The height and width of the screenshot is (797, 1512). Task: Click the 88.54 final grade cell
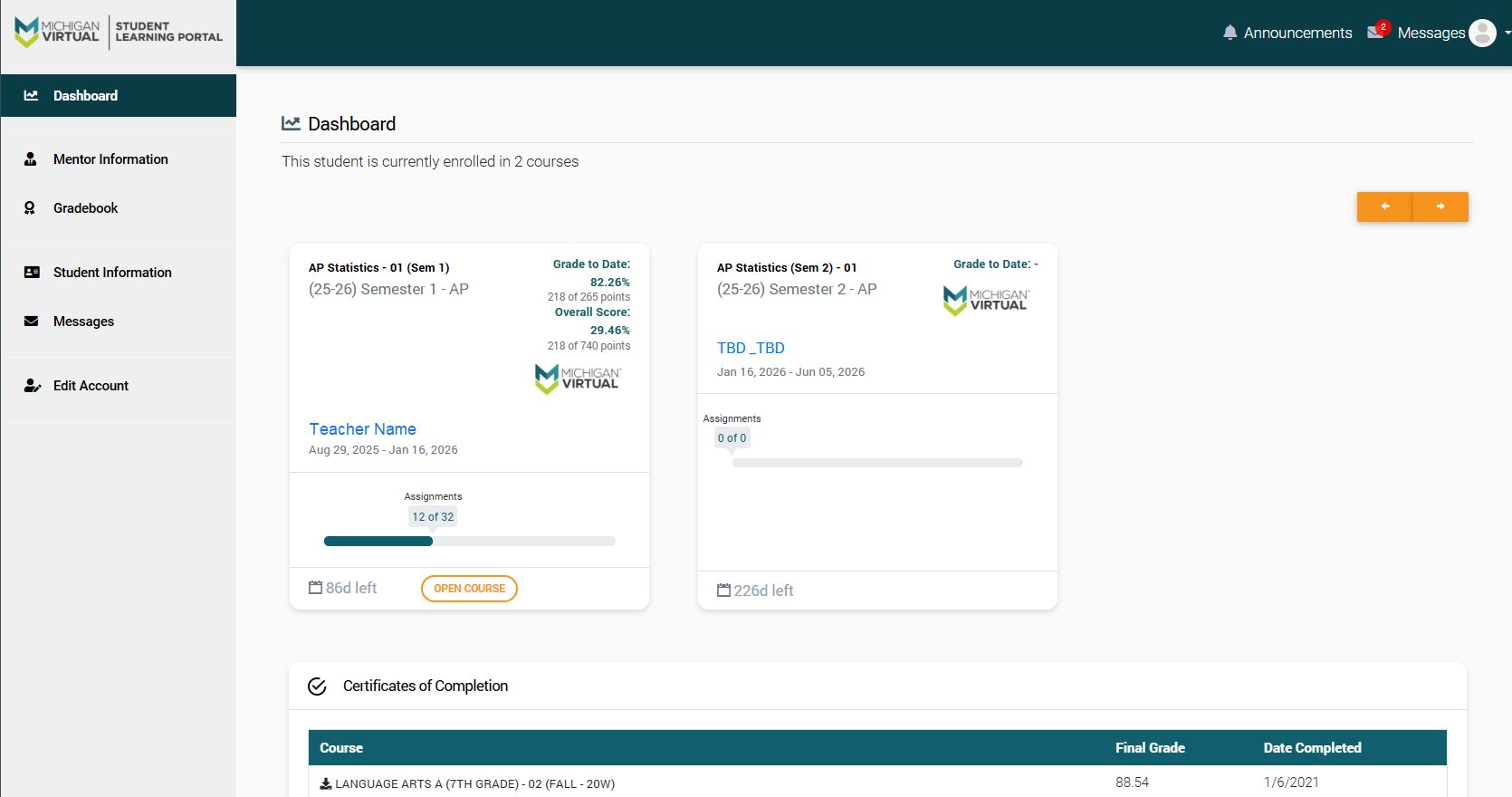pos(1132,782)
